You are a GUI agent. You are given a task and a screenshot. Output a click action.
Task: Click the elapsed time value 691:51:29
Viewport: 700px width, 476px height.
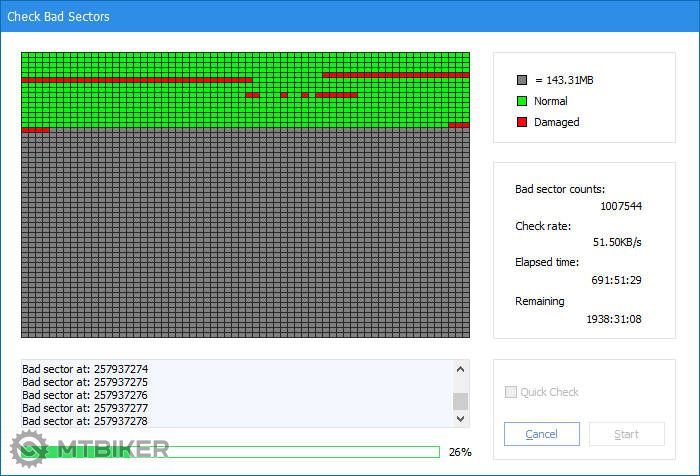615,282
